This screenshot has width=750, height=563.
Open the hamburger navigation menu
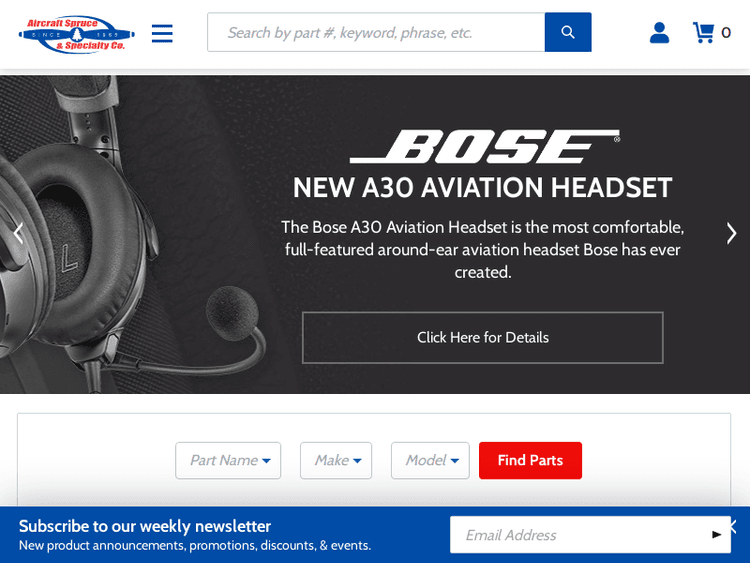pos(162,33)
